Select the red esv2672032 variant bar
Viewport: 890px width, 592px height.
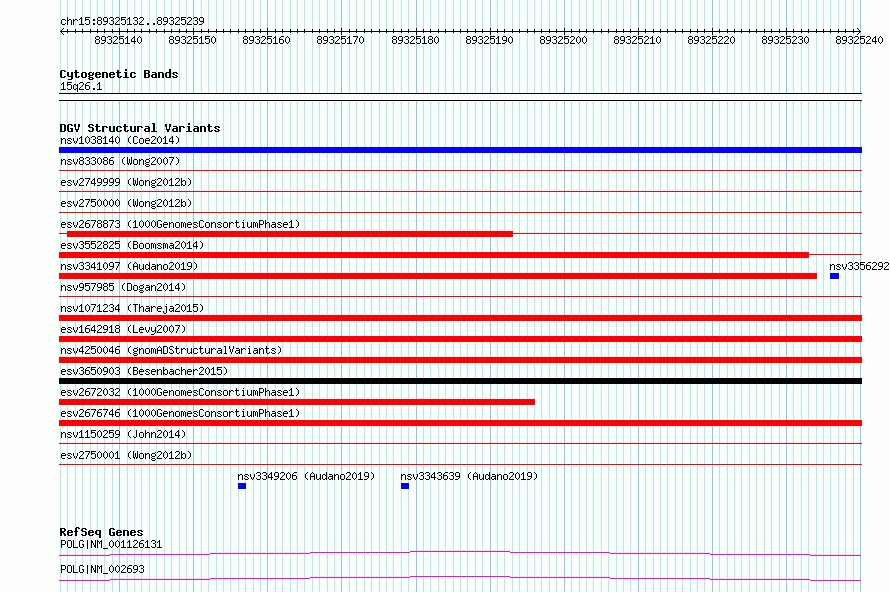297,402
